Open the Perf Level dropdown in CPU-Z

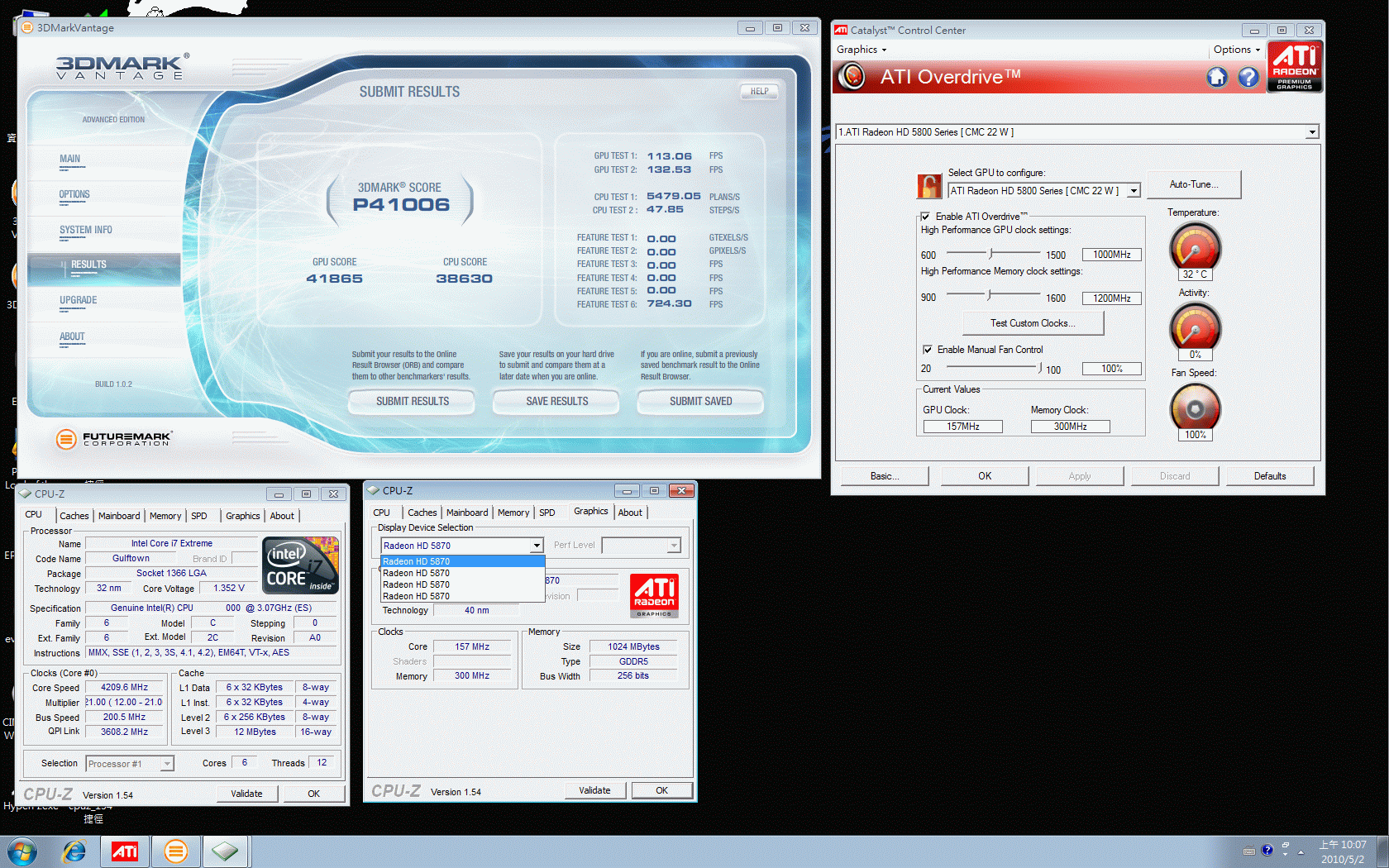coord(674,546)
